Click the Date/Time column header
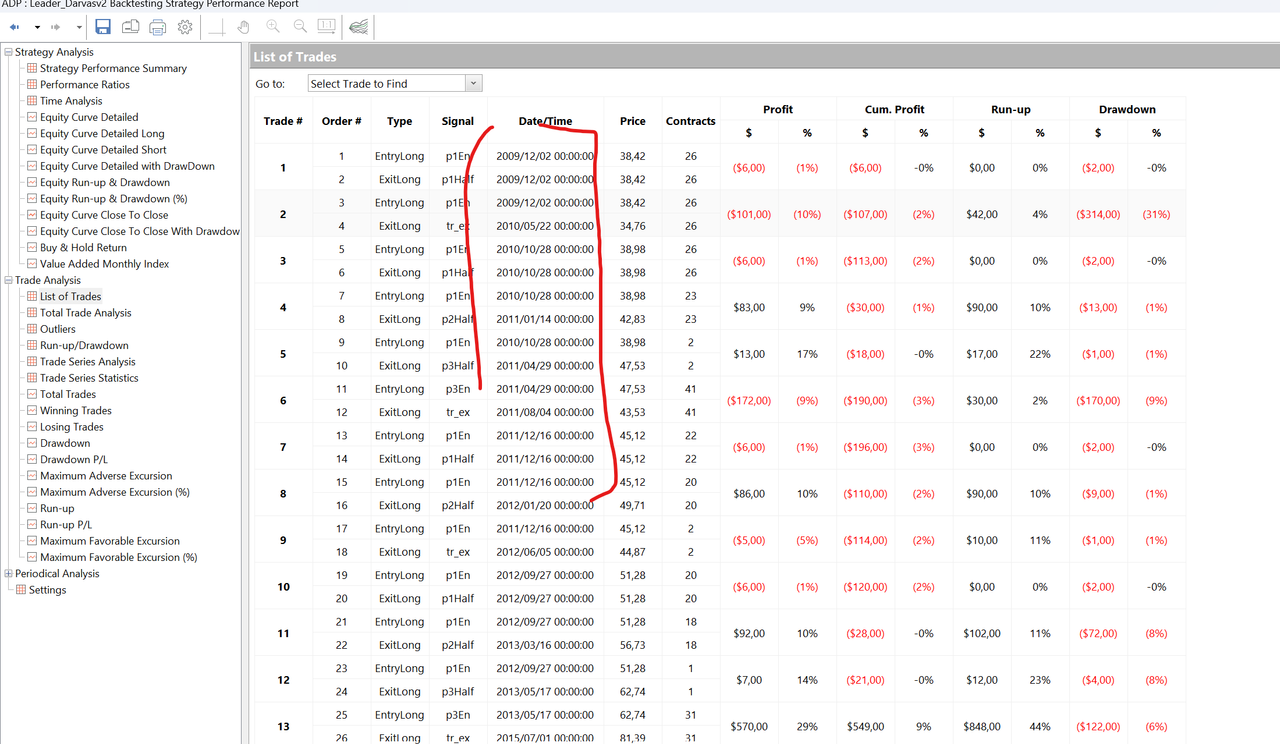The width and height of the screenshot is (1280, 744). [545, 121]
